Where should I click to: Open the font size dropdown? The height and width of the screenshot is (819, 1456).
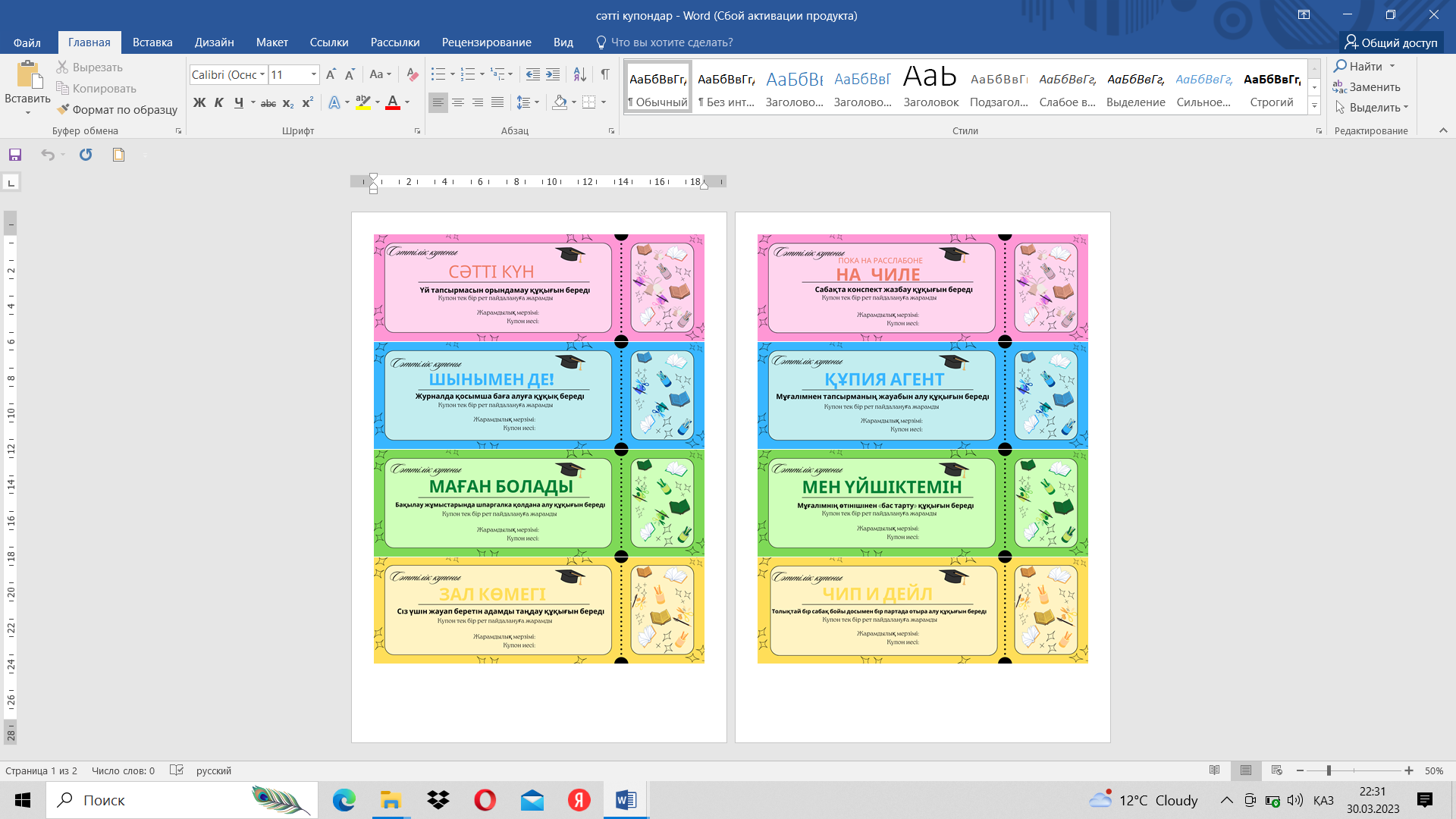[x=313, y=74]
